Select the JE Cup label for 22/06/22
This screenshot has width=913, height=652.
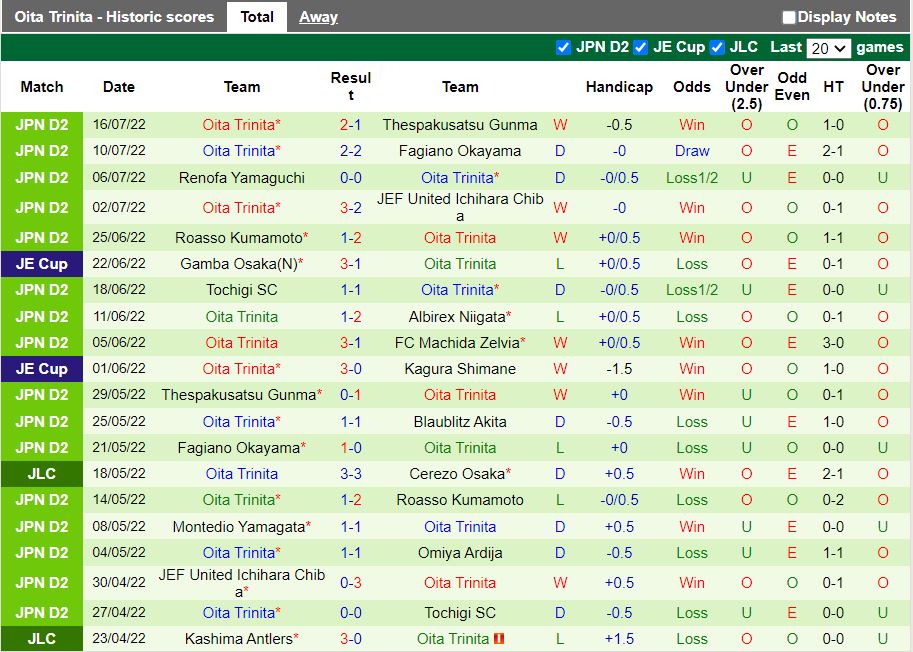coord(42,264)
